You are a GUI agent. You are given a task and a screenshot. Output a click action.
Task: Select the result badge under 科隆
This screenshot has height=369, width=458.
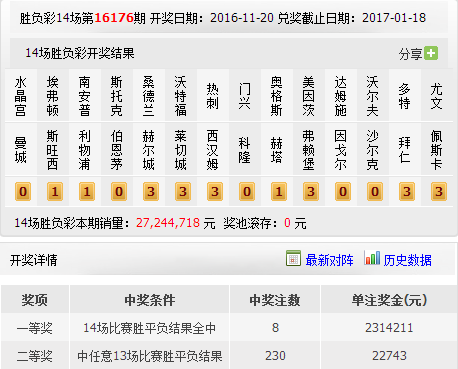247,192
